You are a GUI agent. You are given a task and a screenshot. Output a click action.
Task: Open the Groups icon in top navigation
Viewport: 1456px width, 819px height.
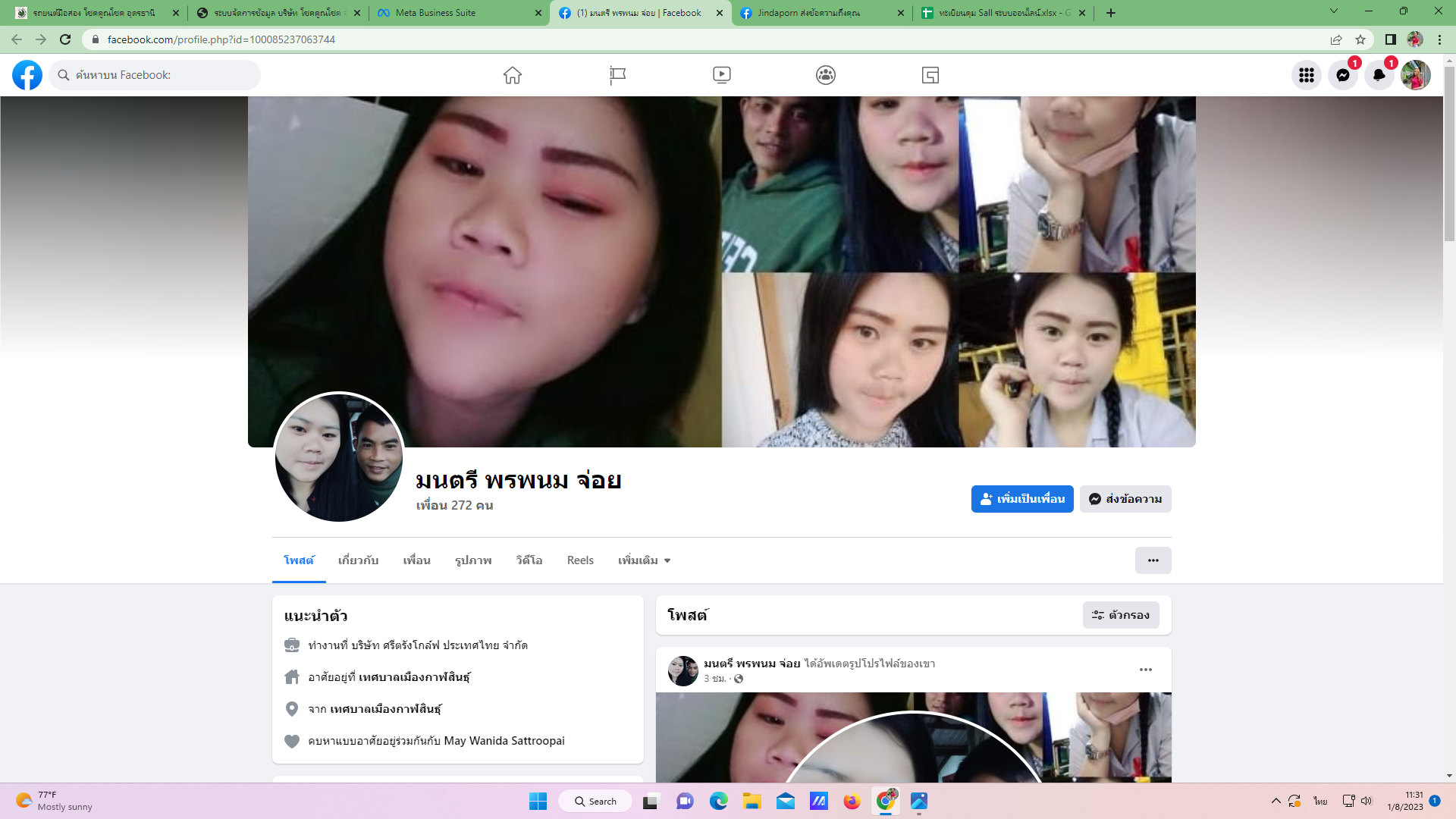[826, 75]
